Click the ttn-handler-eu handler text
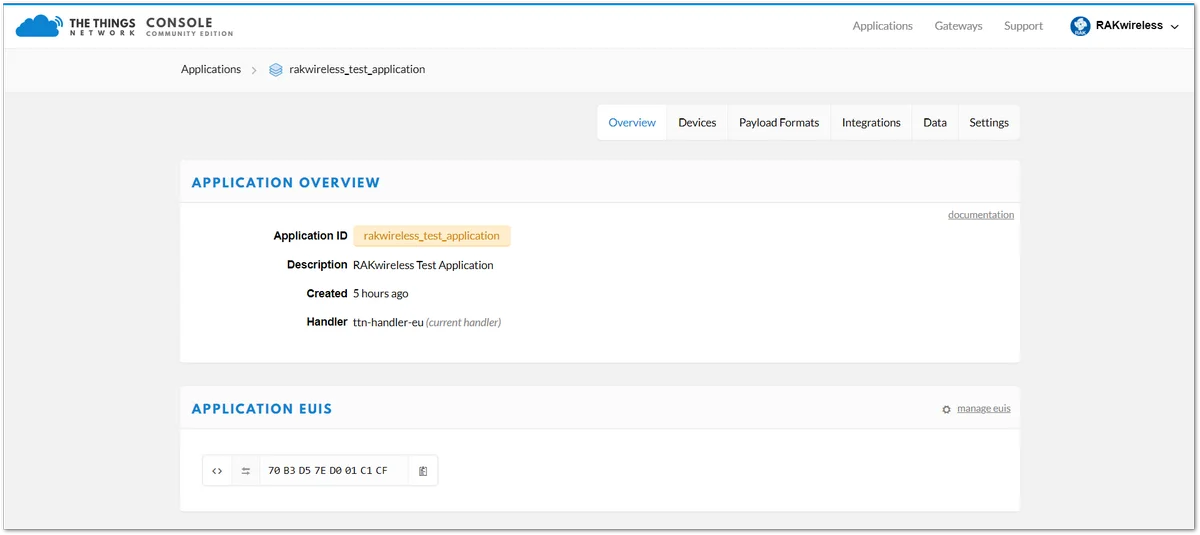The width and height of the screenshot is (1200, 535). (388, 323)
